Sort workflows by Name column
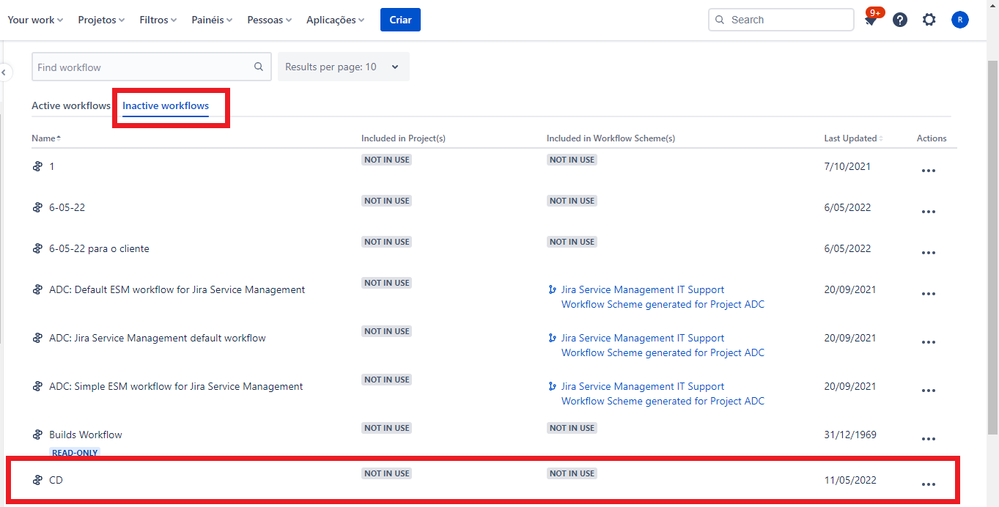Viewport: 999px width, 507px height. tap(47, 138)
